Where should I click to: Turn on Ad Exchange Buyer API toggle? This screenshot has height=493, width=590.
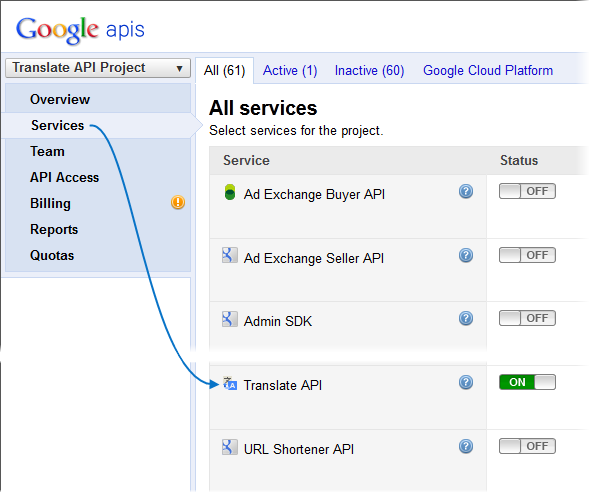pos(527,191)
